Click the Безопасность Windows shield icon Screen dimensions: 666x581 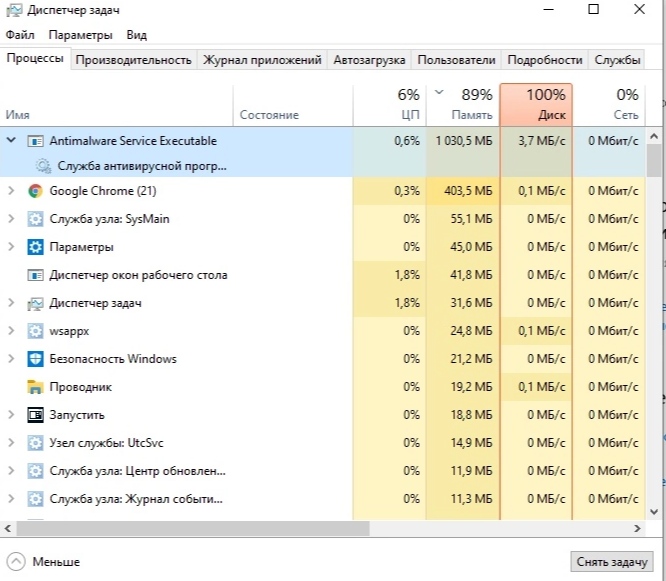pyautogui.click(x=35, y=359)
